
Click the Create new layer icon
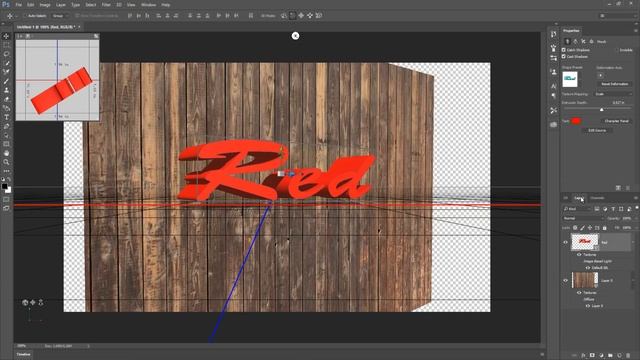pos(619,356)
